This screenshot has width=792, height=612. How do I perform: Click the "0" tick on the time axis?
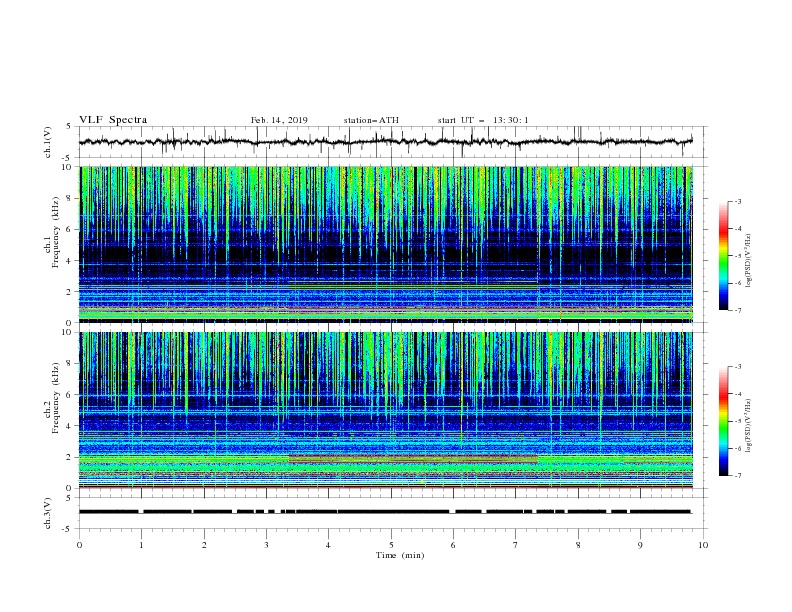pyautogui.click(x=79, y=545)
